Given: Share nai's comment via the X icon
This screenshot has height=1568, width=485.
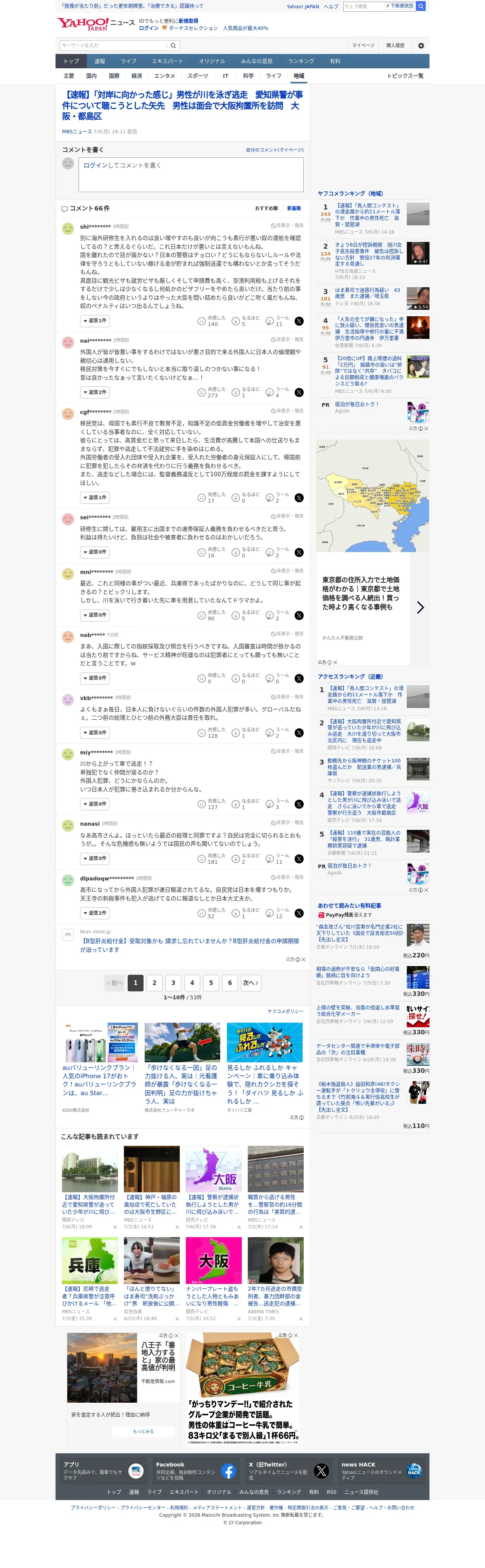Looking at the screenshot, I should point(299,392).
